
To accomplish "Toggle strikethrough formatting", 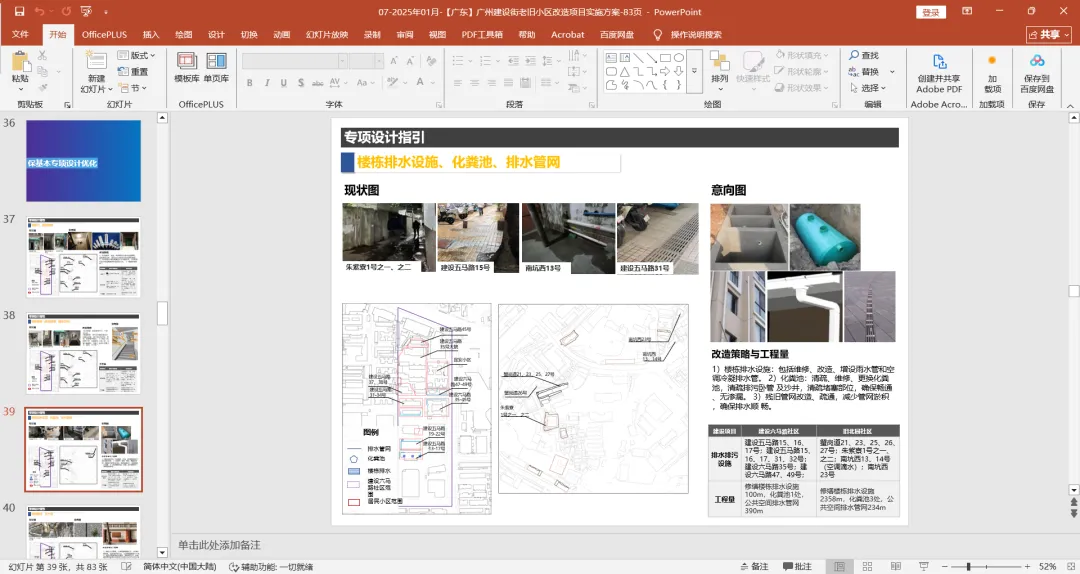I will [318, 83].
